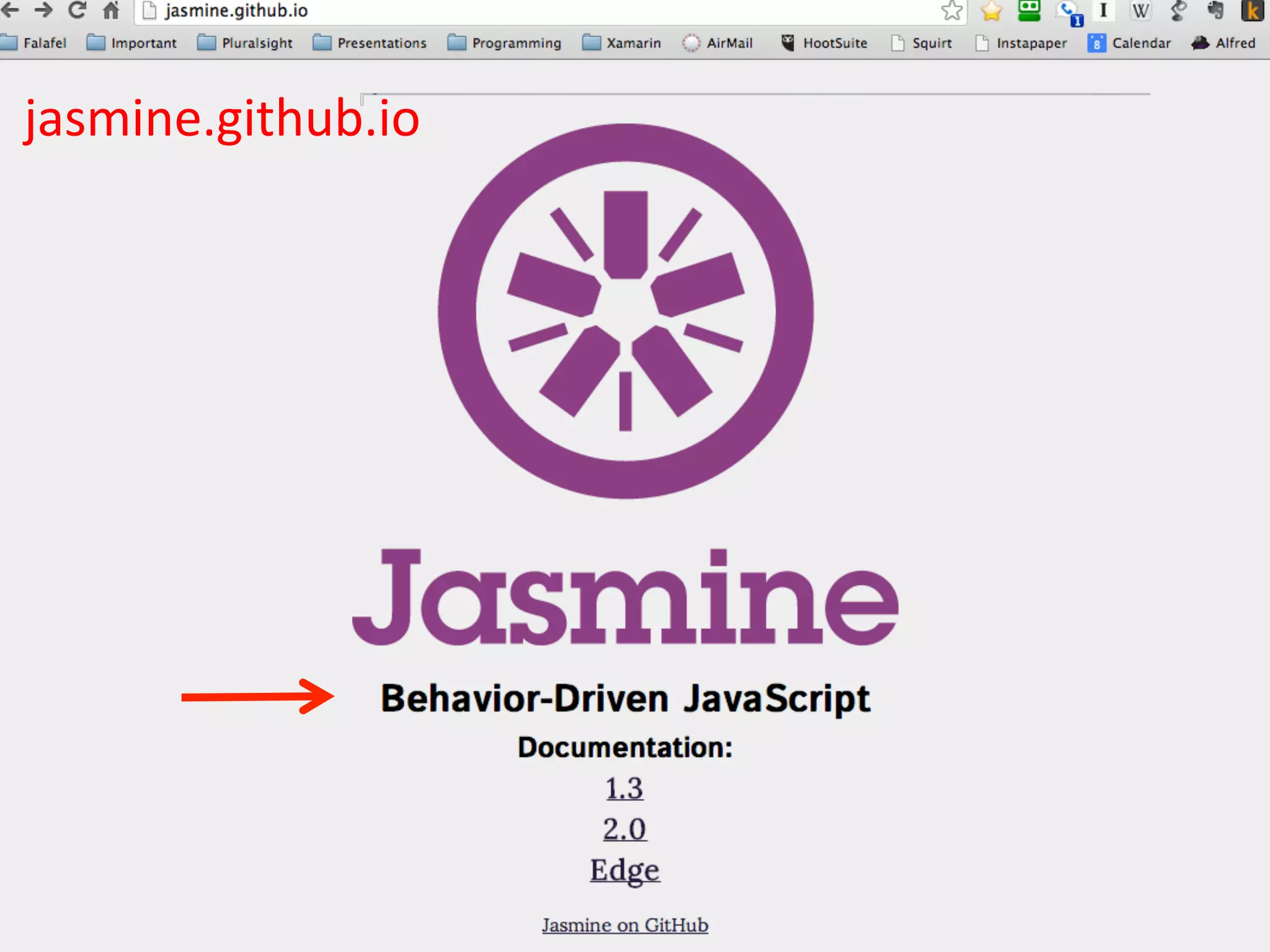Open the Important bookmarks folder
1270x952 pixels.
pyautogui.click(x=131, y=43)
